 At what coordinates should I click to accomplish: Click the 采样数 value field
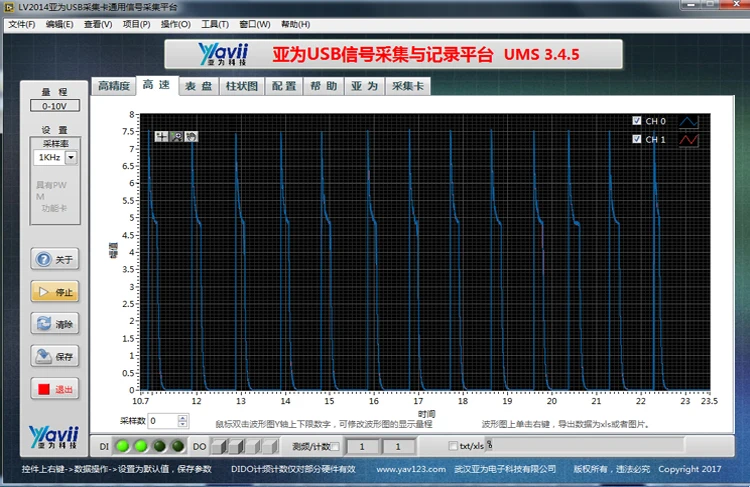pos(163,421)
